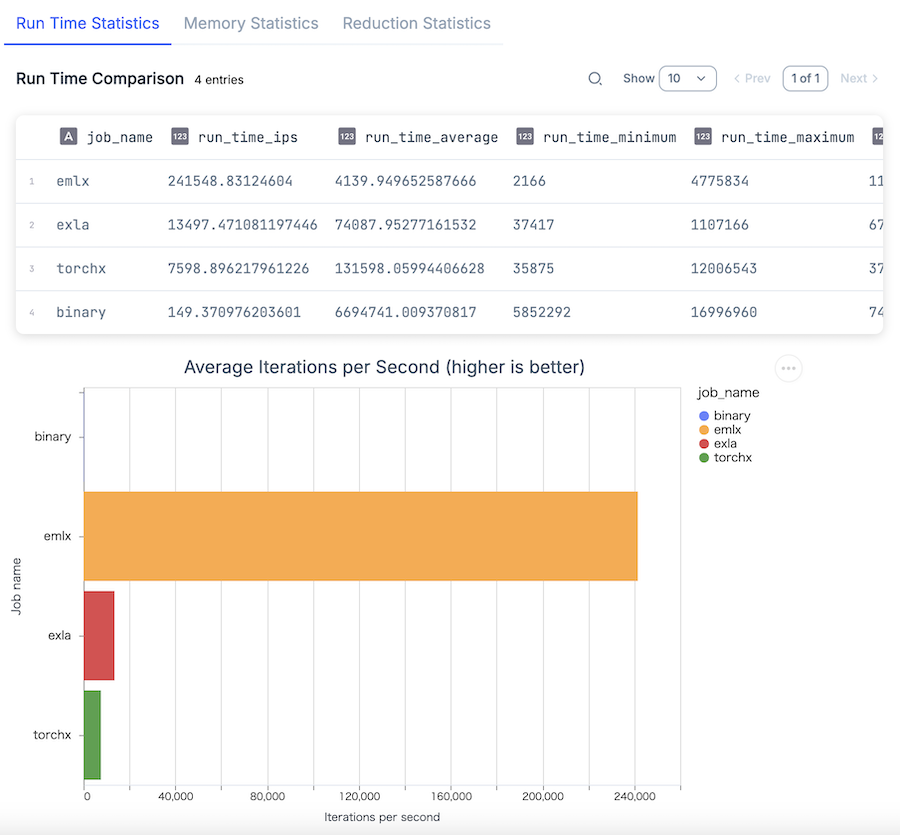The width and height of the screenshot is (900, 835).
Task: Select the value 74087.95277161532
Action: point(405,225)
